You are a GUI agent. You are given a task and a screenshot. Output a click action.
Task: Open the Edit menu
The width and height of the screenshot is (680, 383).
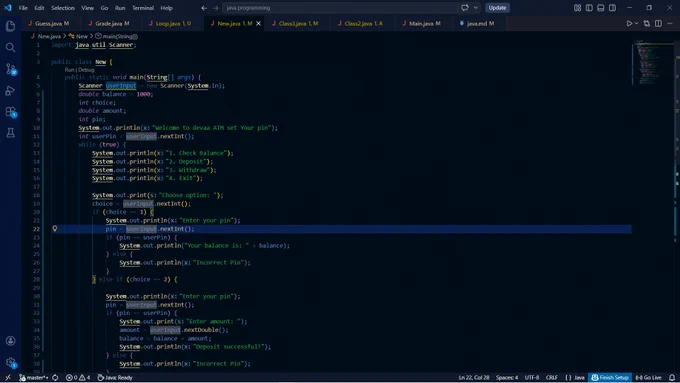(39, 8)
